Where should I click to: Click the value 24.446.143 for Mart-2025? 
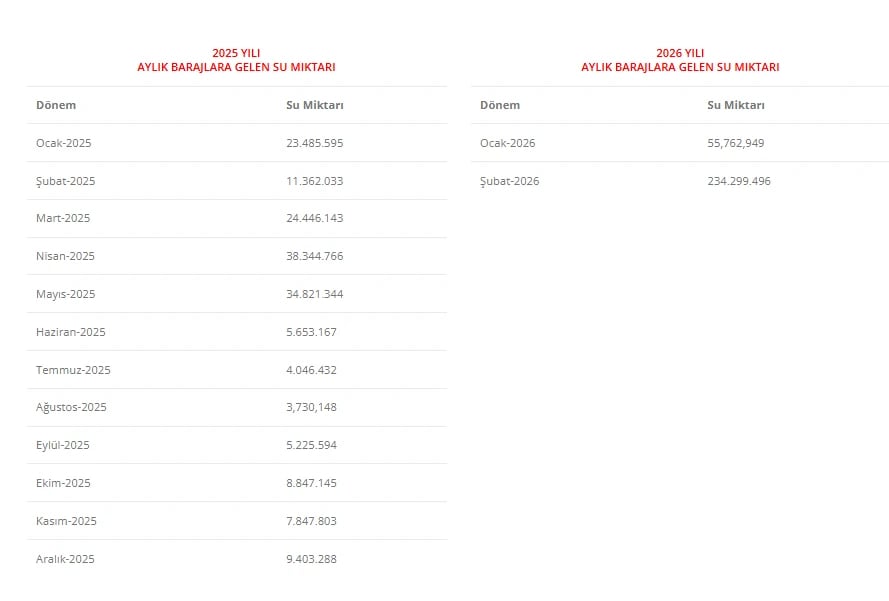(x=314, y=218)
